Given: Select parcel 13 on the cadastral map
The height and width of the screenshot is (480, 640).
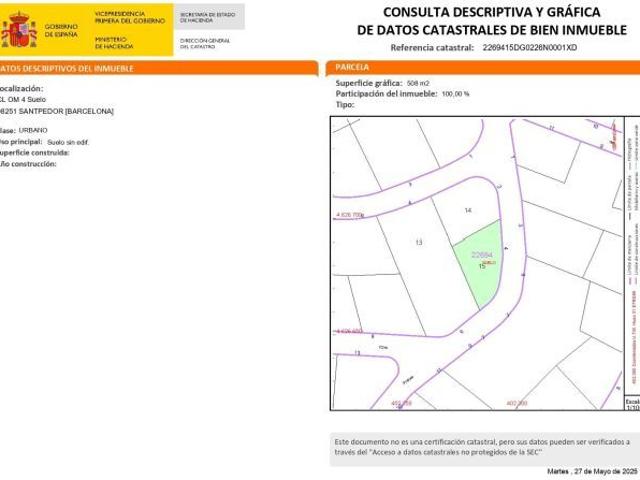Looking at the screenshot, I should [x=418, y=243].
